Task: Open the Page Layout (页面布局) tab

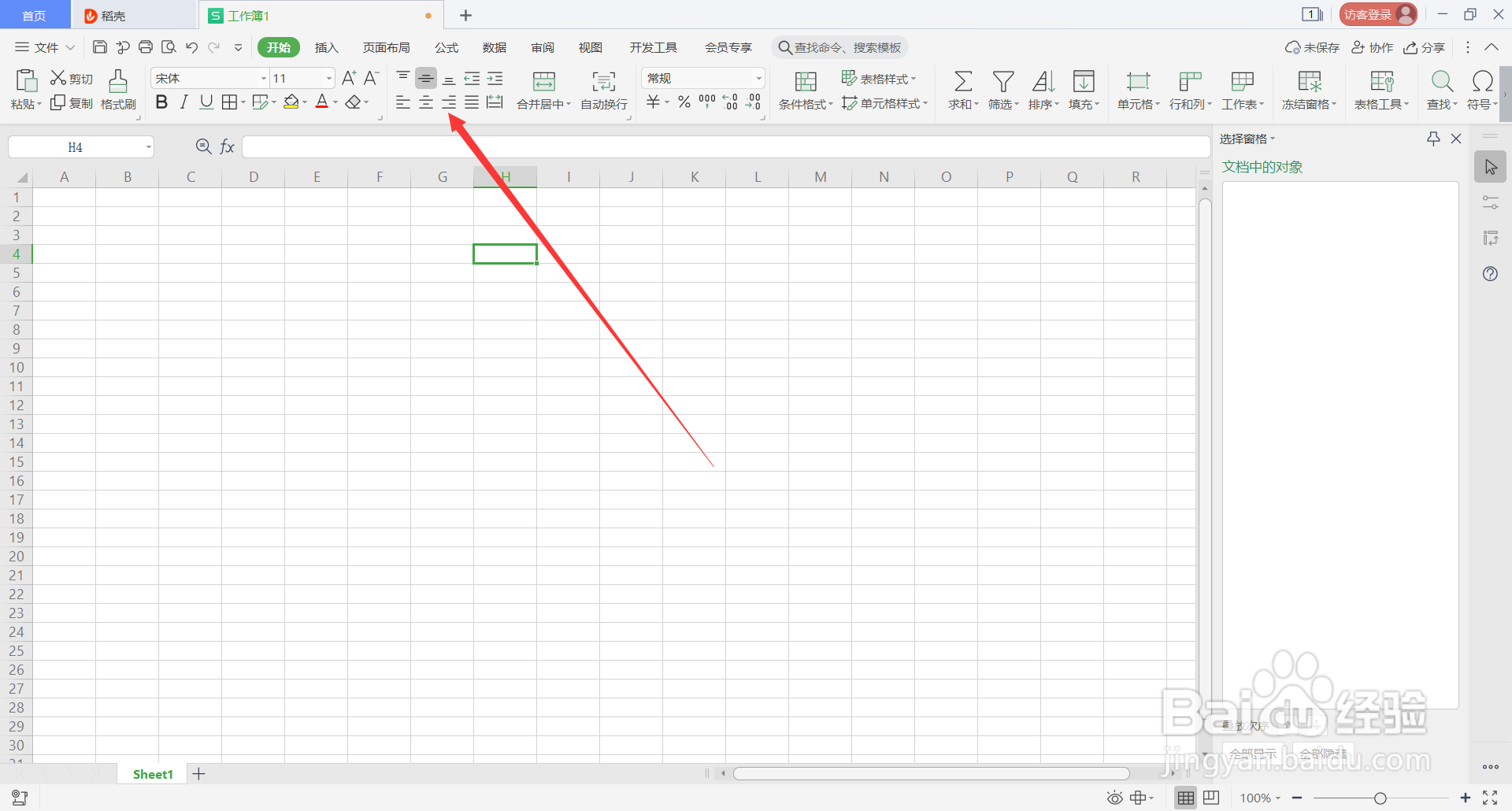Action: click(386, 47)
